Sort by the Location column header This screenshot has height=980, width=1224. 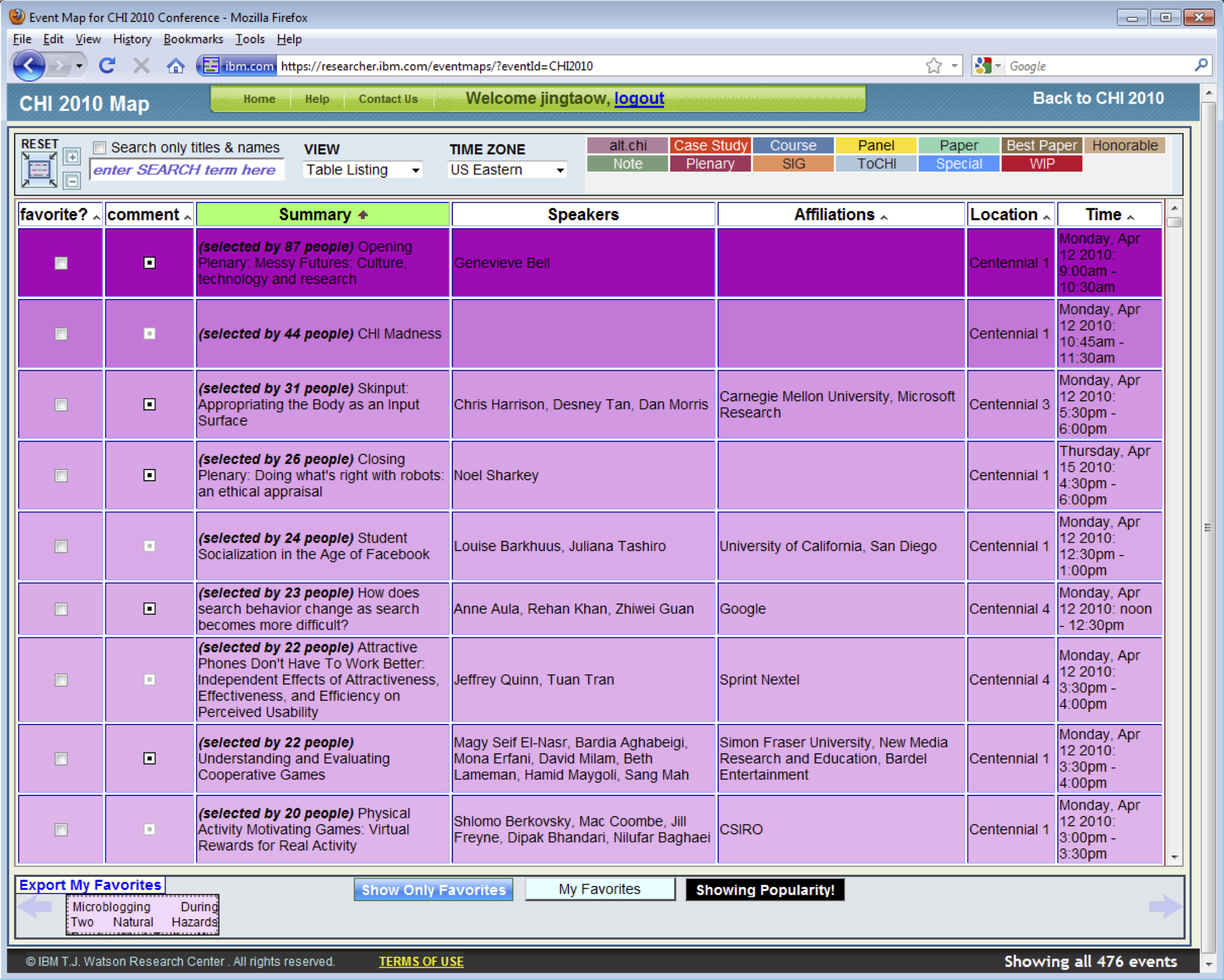pyautogui.click(x=1010, y=214)
